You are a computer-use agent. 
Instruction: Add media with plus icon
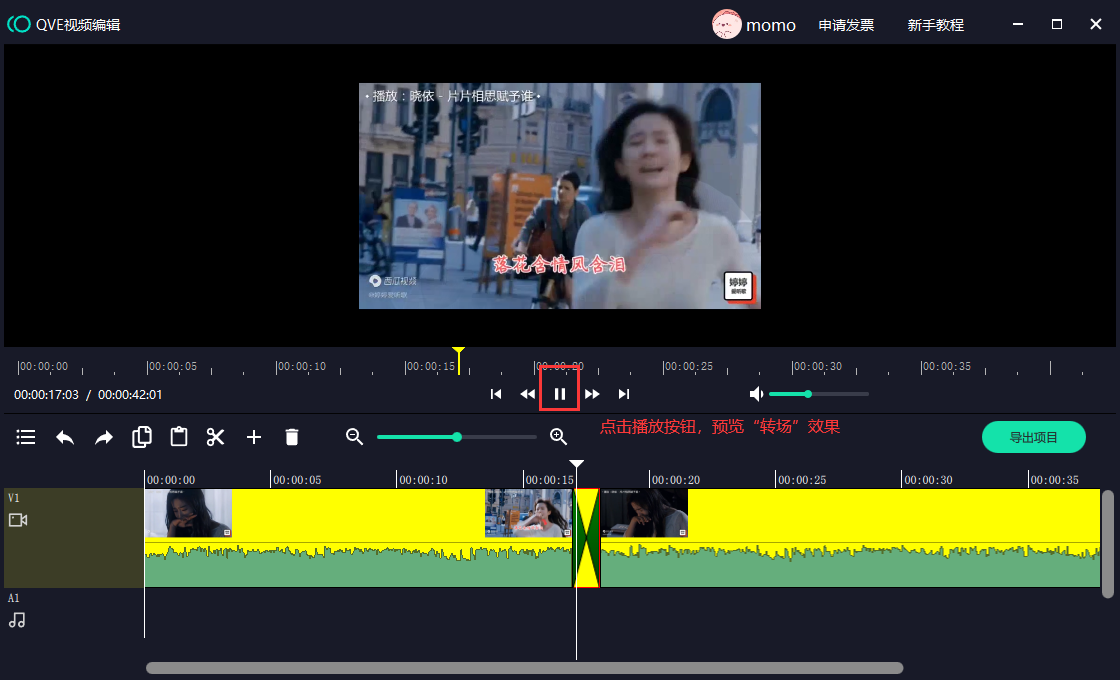click(x=254, y=437)
